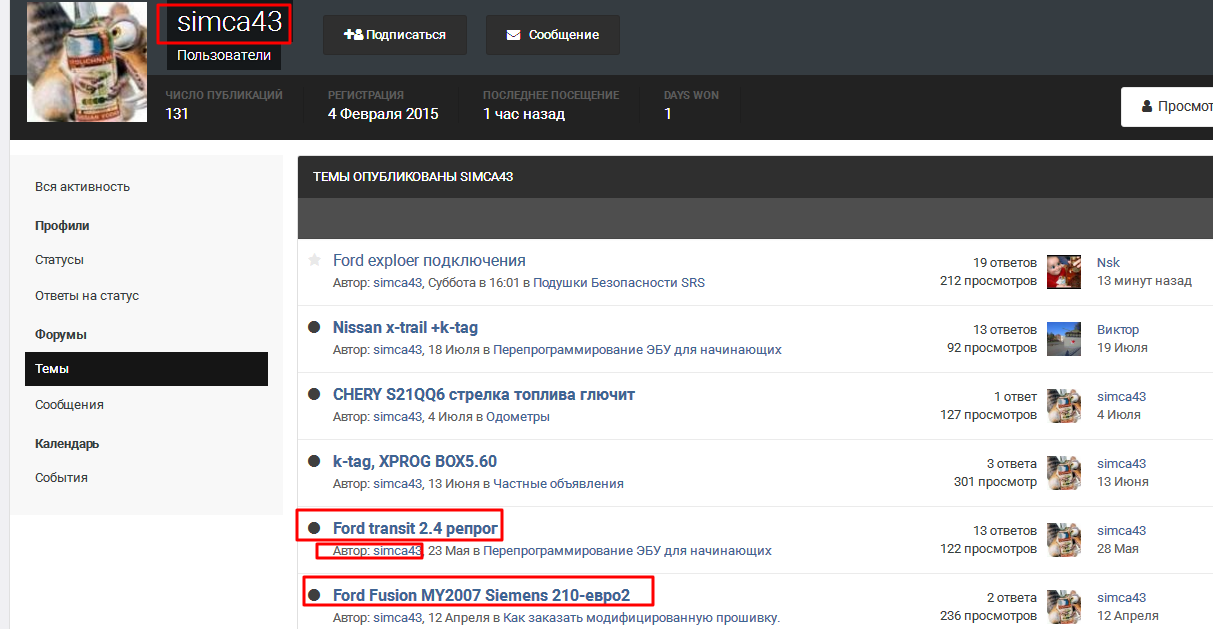Click the 301 просмотр view count

995,482
